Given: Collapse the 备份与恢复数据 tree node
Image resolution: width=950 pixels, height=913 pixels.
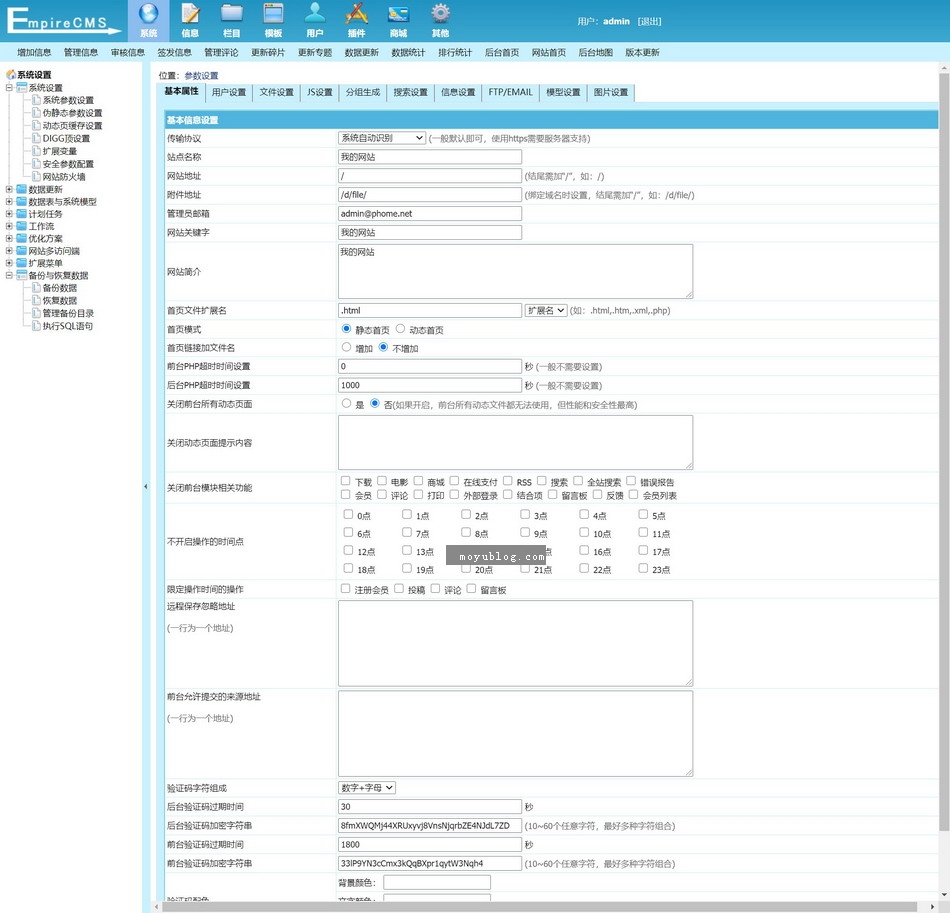Looking at the screenshot, I should (9, 275).
